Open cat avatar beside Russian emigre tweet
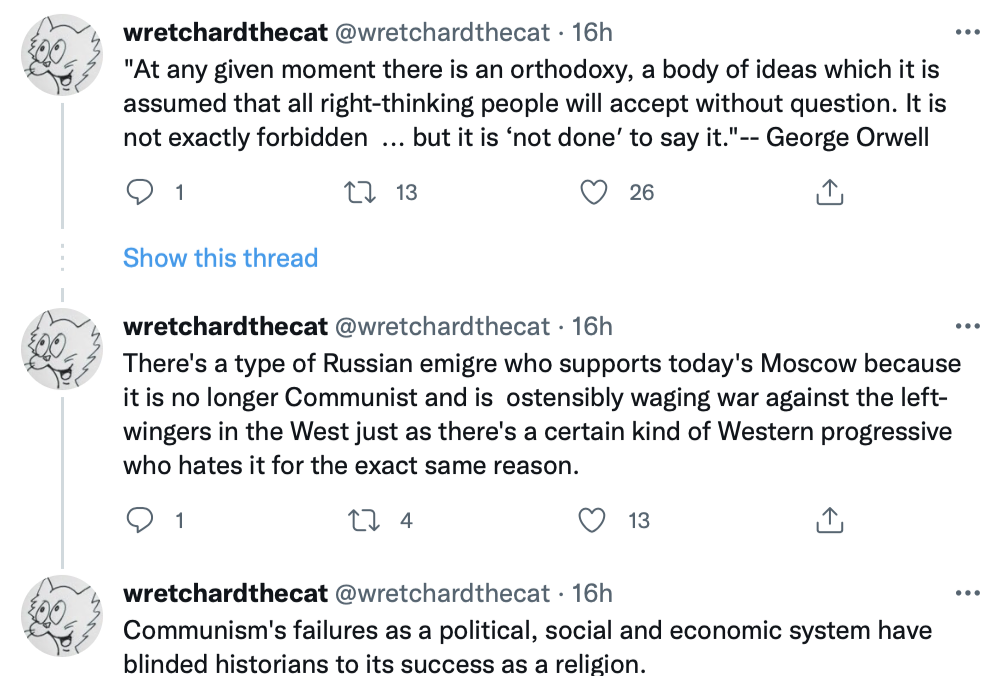Screen dimensions: 1000x676 pos(62,350)
